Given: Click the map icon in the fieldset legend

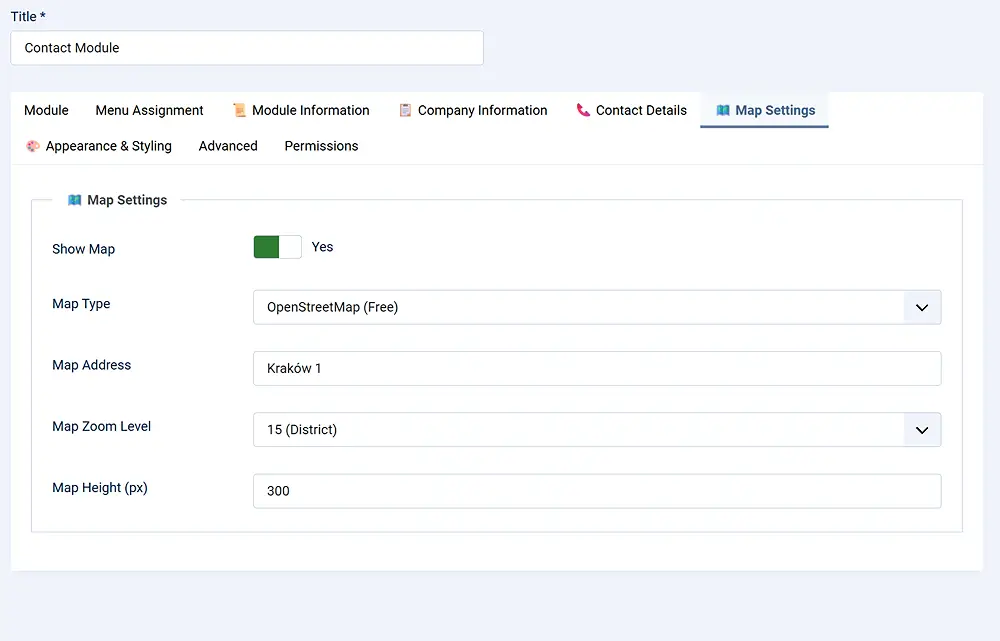Looking at the screenshot, I should [x=74, y=200].
